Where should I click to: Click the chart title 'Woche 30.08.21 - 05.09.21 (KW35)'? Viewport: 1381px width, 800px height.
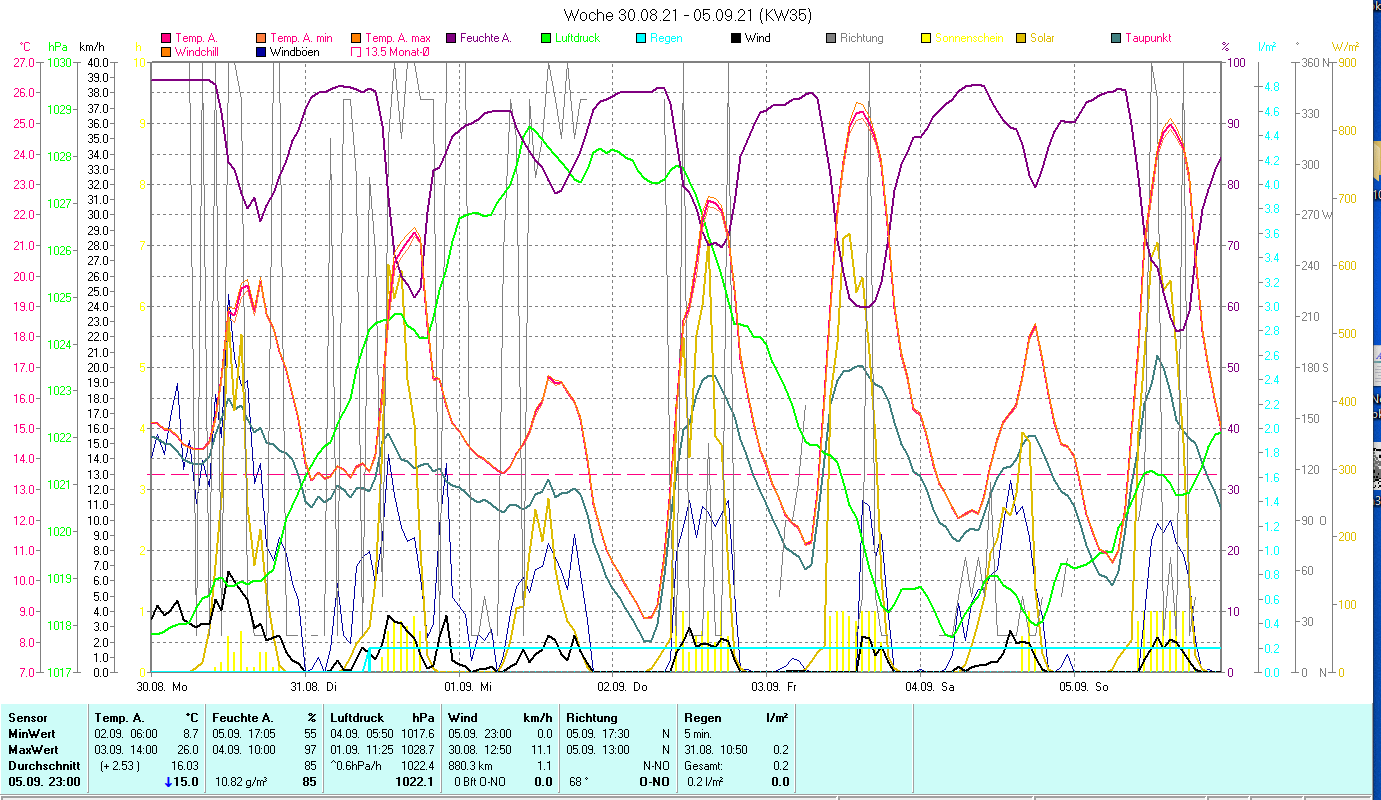(x=688, y=15)
